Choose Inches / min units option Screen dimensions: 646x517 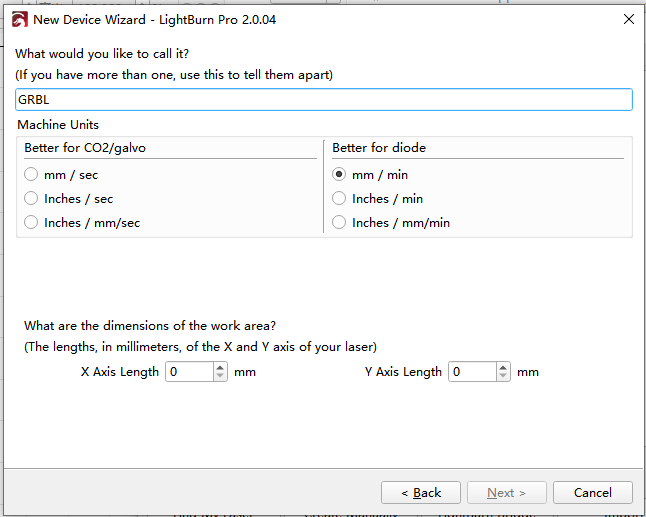pos(339,199)
